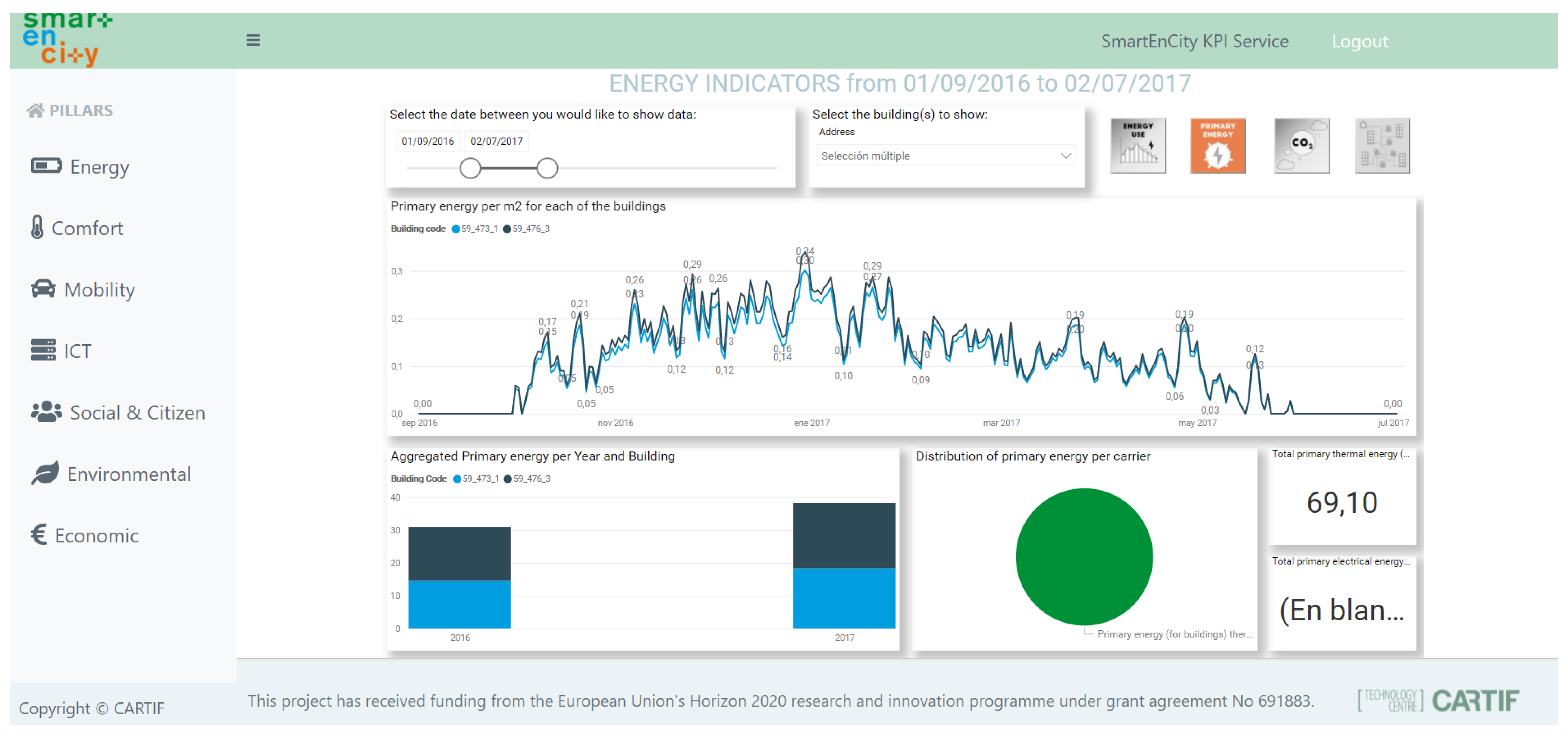Click the Environmental leaf icon
Viewport: 1568px width, 737px height.
(x=45, y=473)
